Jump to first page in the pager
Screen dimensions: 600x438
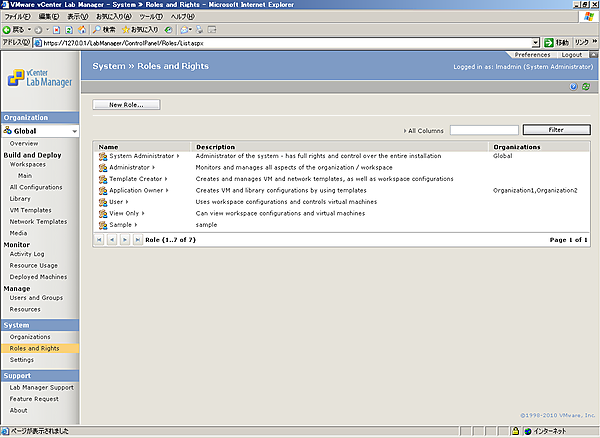99,240
